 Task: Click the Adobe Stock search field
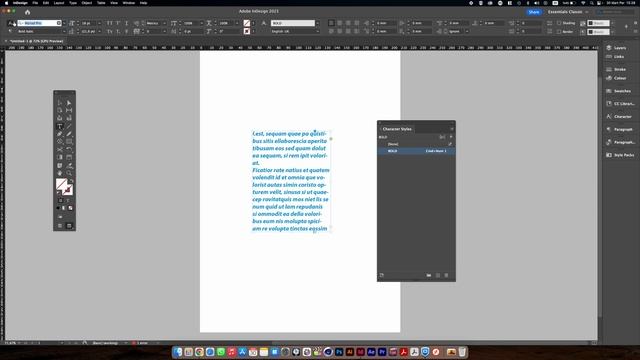click(616, 12)
